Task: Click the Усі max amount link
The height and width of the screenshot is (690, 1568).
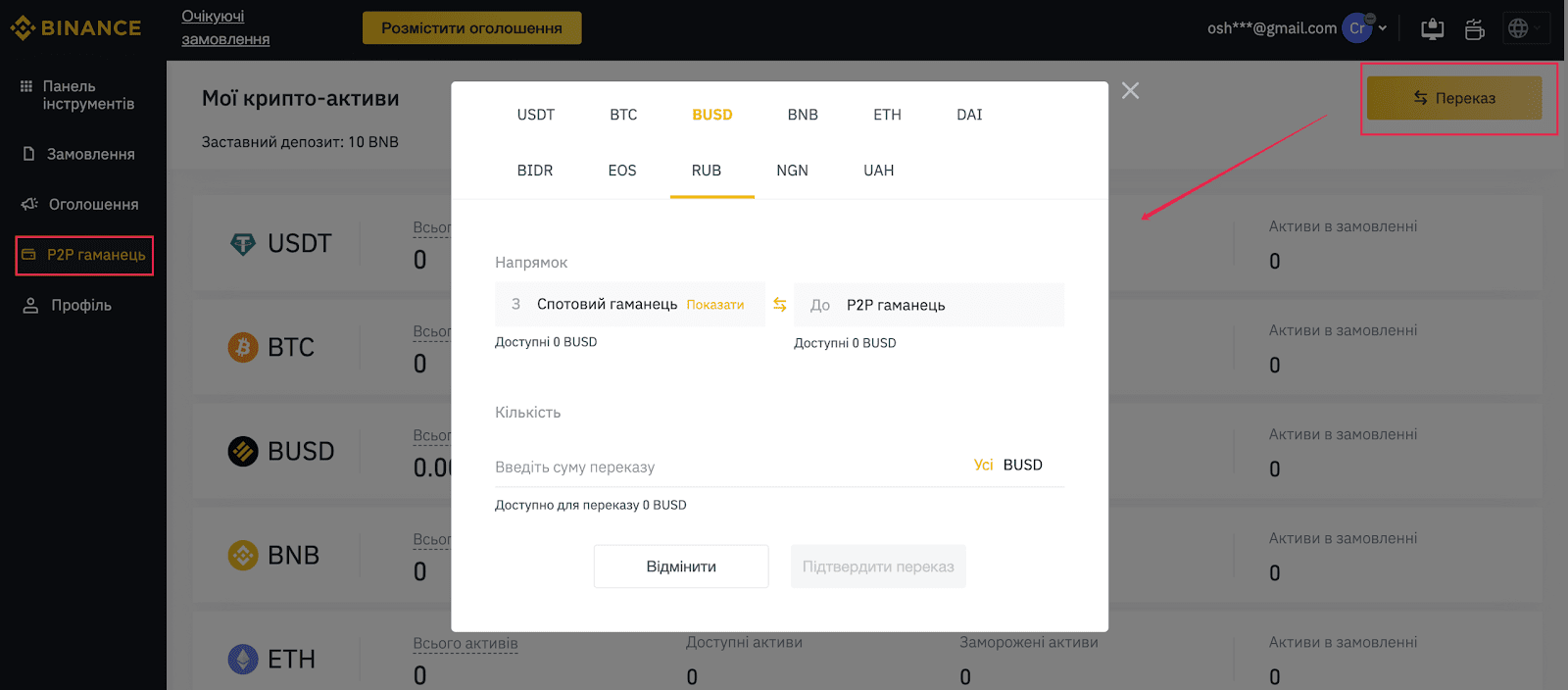Action: pos(984,465)
